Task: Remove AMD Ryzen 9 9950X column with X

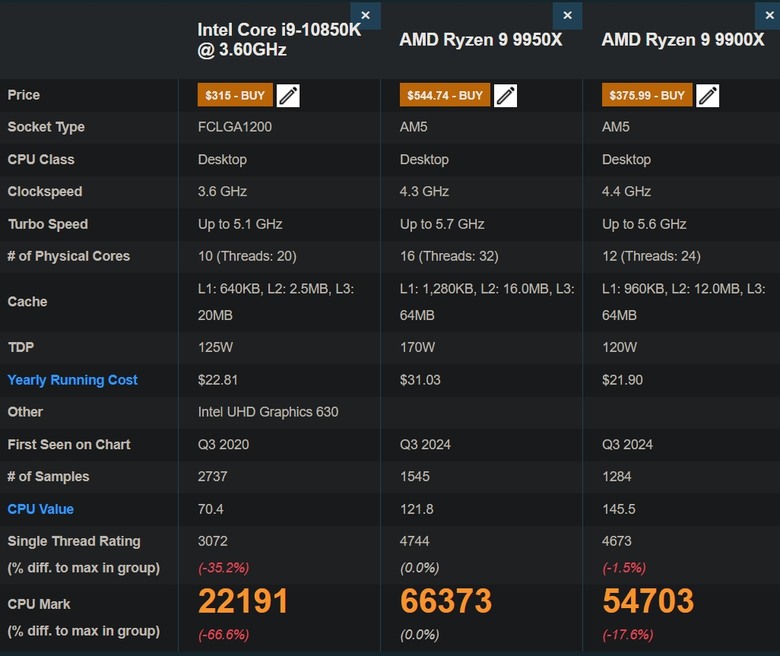Action: pyautogui.click(x=568, y=15)
